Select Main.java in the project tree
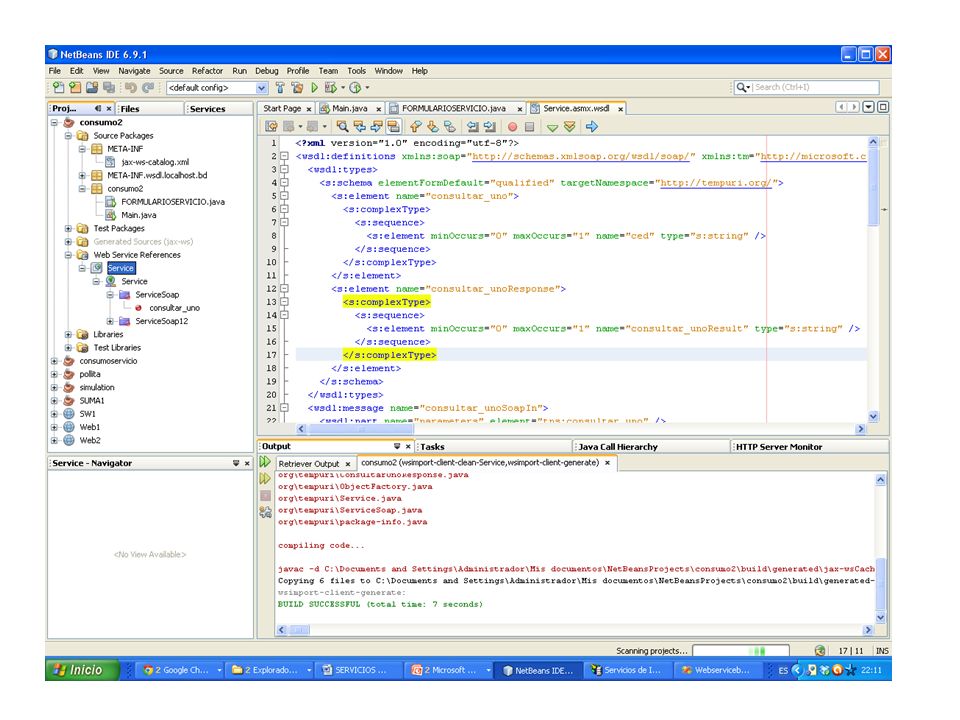Screen dimensions: 960x720 pos(138,216)
